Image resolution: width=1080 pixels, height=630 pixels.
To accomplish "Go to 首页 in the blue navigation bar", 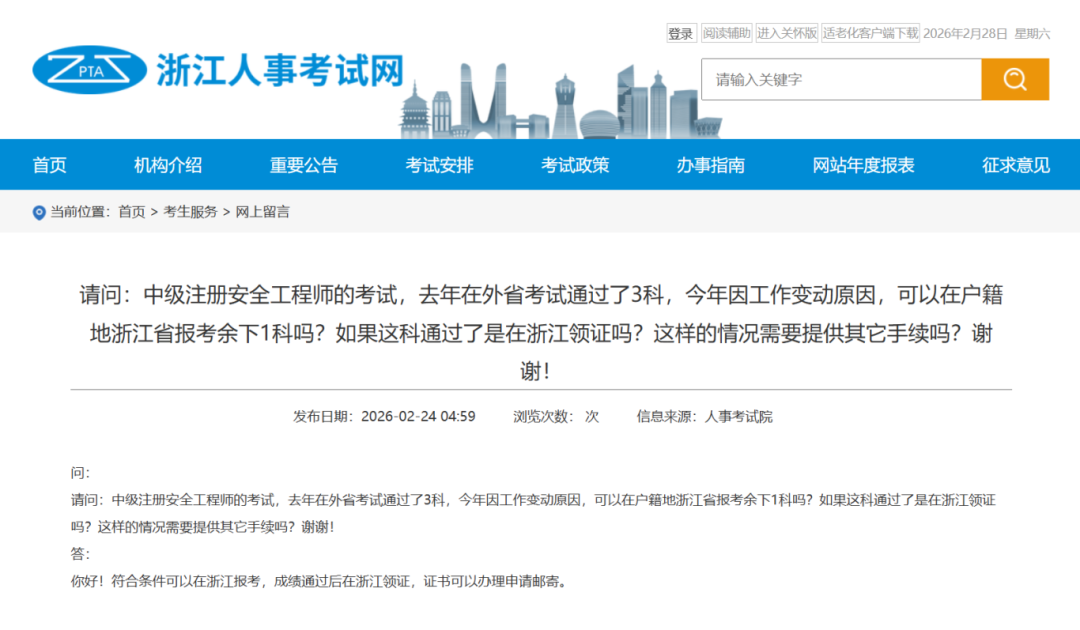I will 50,165.
